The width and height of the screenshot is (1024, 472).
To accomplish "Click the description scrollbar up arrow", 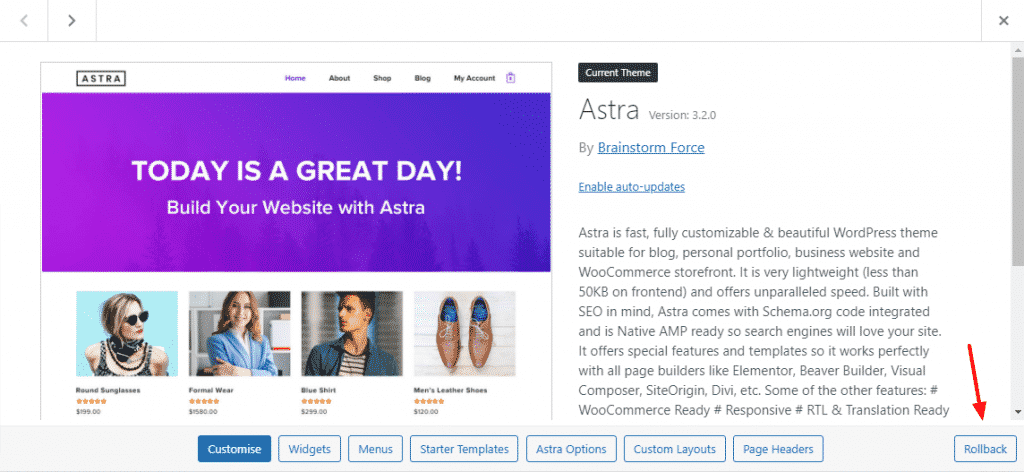I will 1017,48.
